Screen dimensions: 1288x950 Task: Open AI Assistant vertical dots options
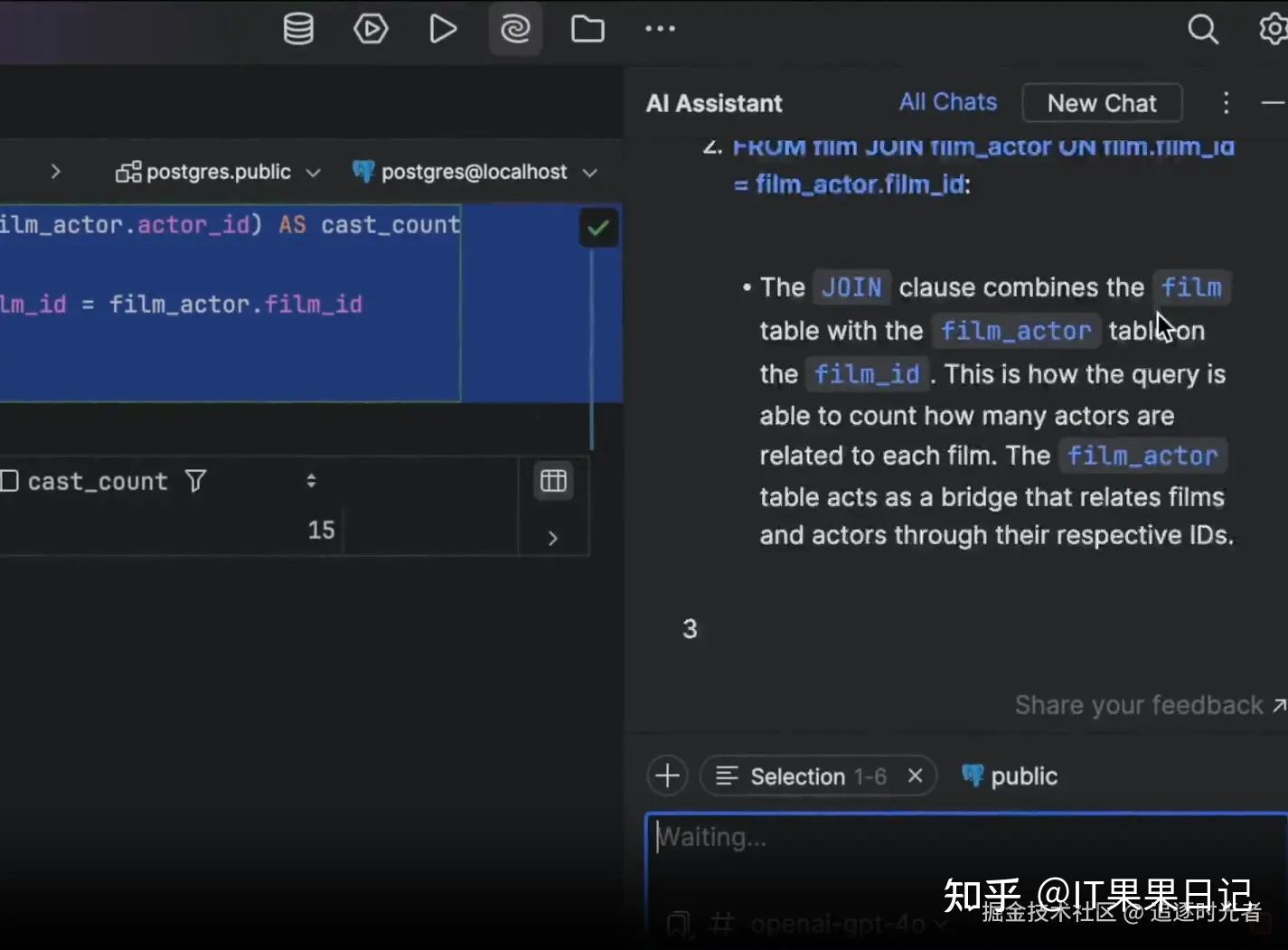(x=1226, y=103)
